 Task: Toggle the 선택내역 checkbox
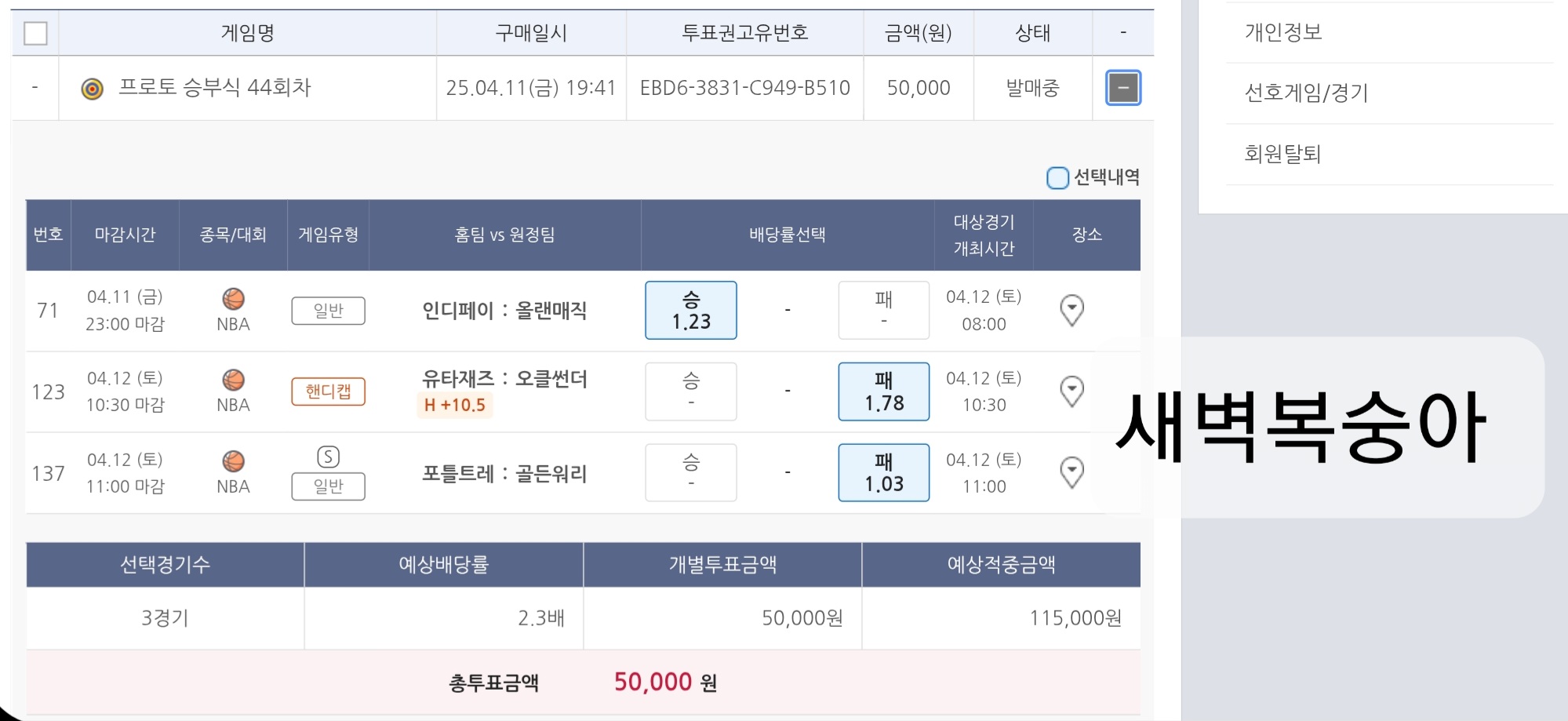pos(1057,178)
